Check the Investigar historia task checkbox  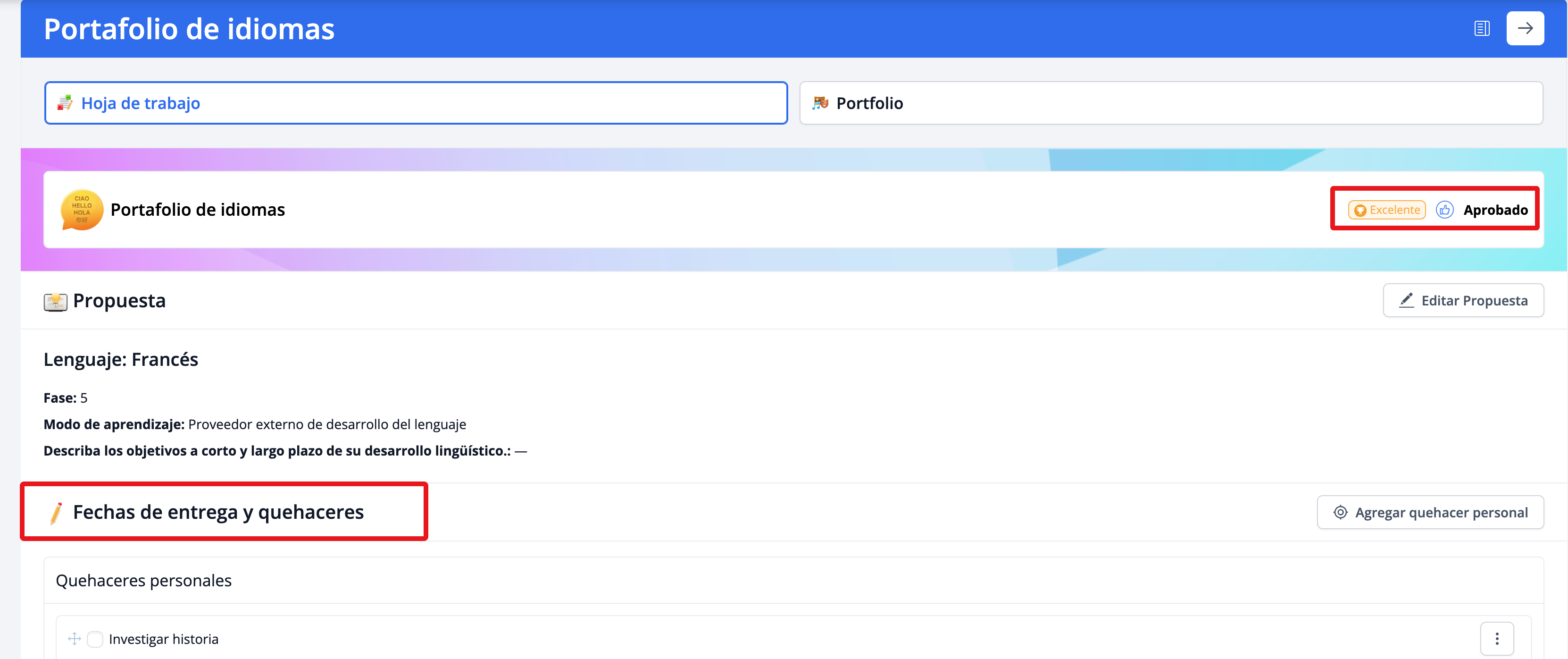[x=95, y=639]
